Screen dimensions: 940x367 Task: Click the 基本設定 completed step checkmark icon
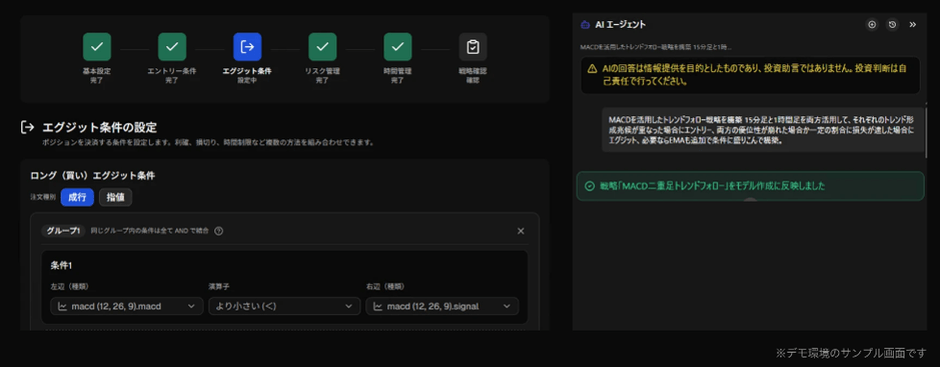[x=97, y=47]
